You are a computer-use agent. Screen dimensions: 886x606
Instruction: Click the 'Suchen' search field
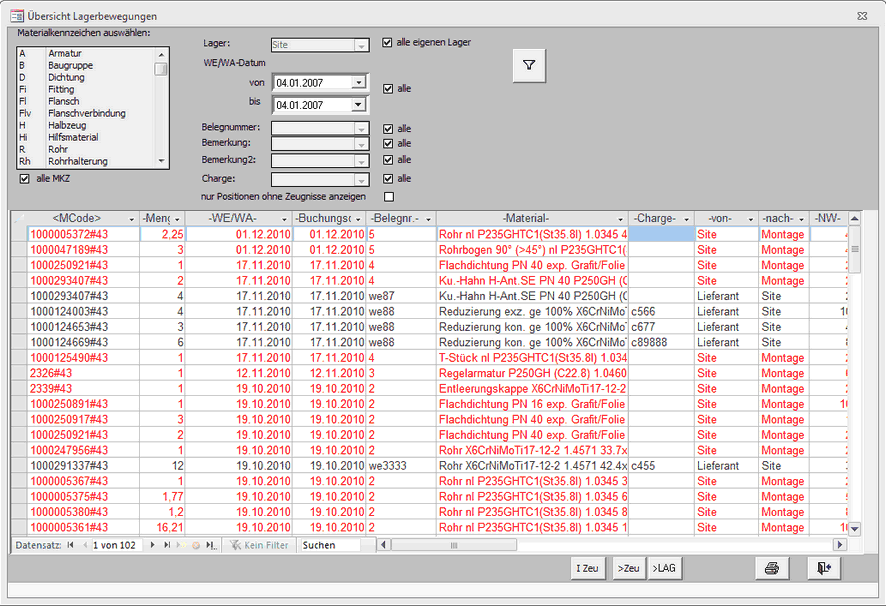point(331,545)
